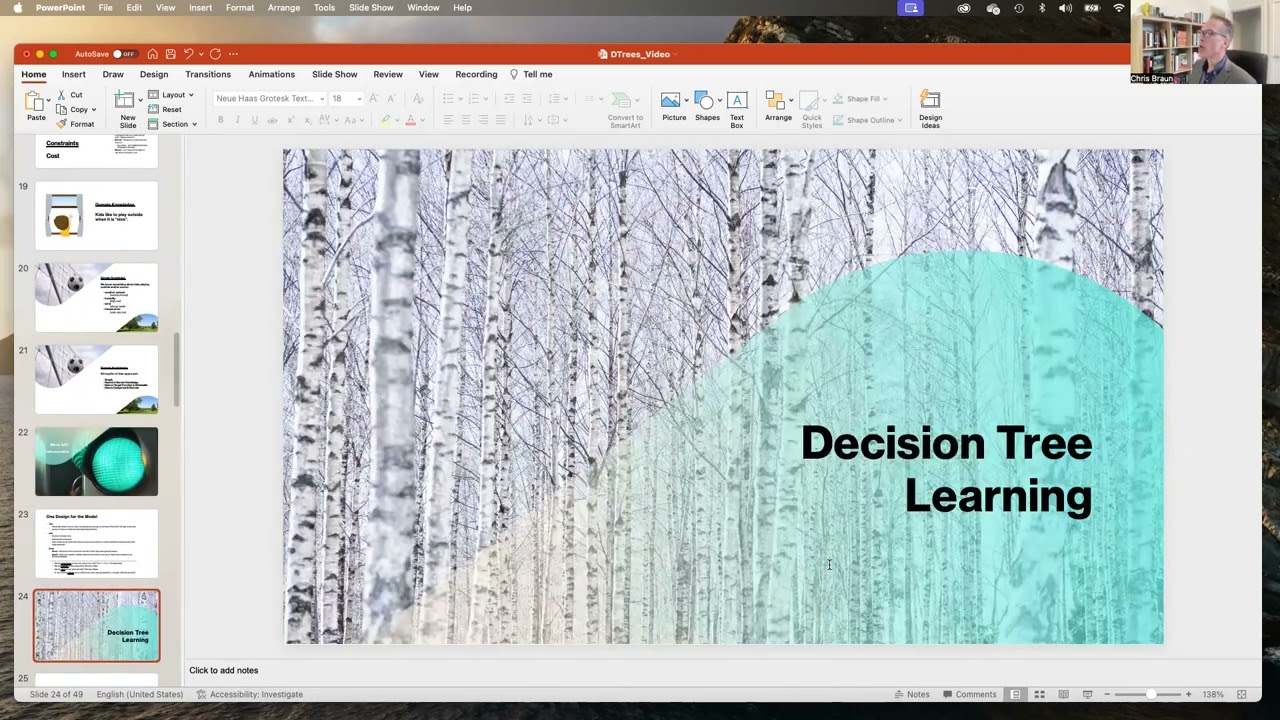Click Tell me search
The image size is (1280, 720).
pos(531,74)
